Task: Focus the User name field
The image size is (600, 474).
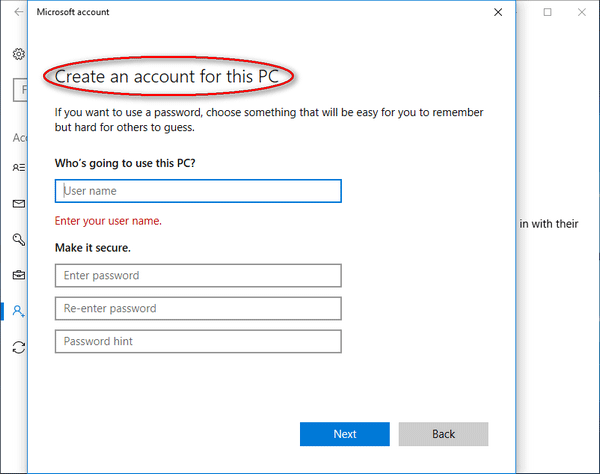Action: (198, 190)
